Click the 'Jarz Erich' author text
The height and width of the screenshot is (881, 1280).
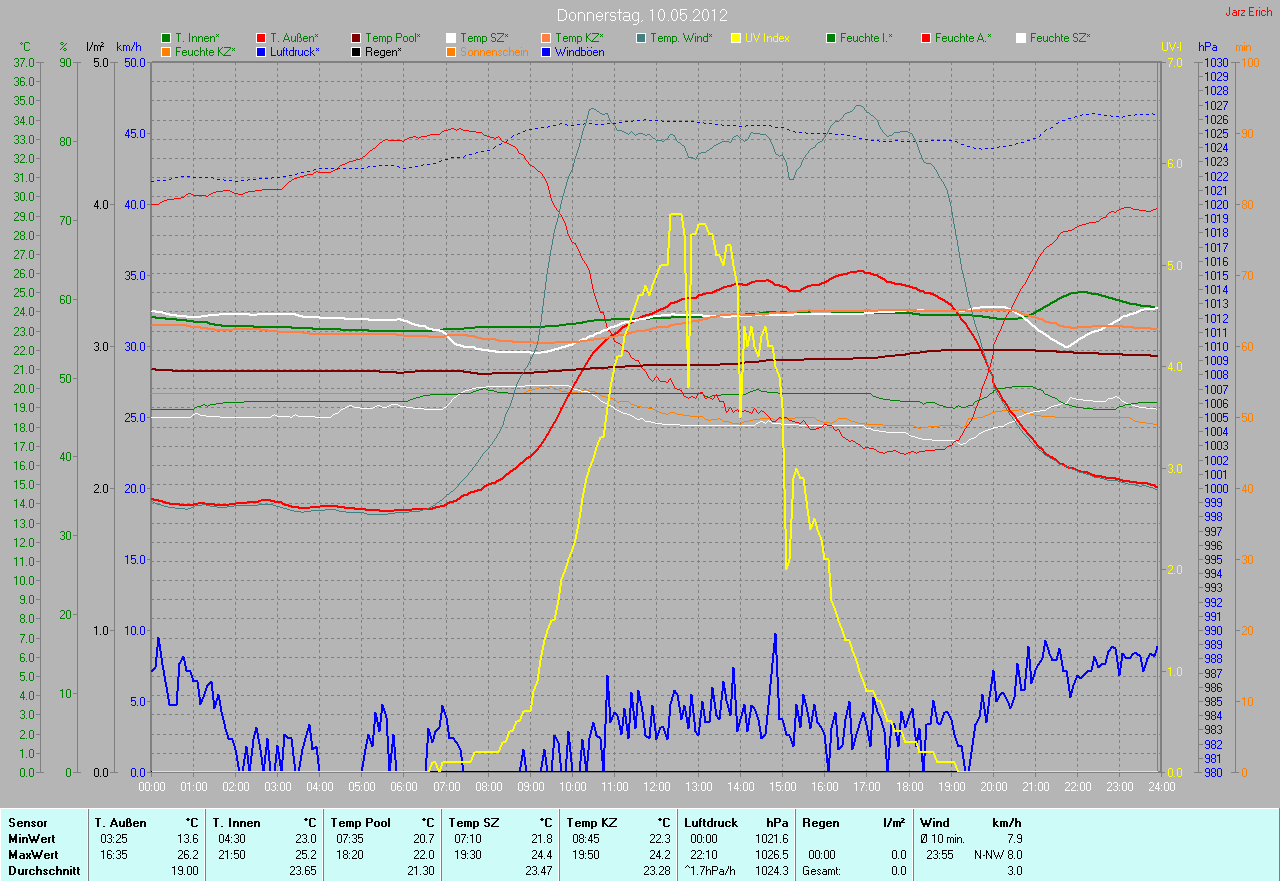1250,12
